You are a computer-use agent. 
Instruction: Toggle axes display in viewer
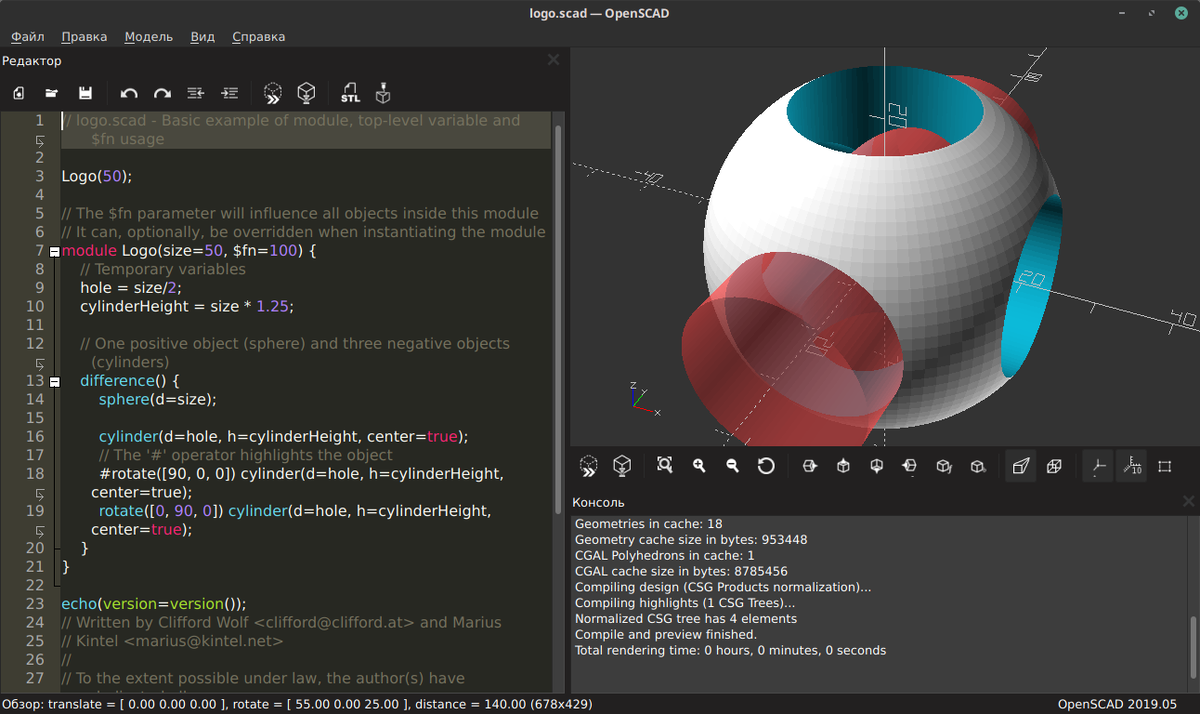tap(1098, 465)
